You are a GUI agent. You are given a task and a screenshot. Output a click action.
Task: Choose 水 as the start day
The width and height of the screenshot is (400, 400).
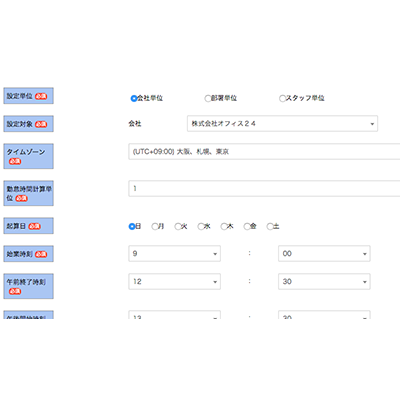[x=201, y=226]
